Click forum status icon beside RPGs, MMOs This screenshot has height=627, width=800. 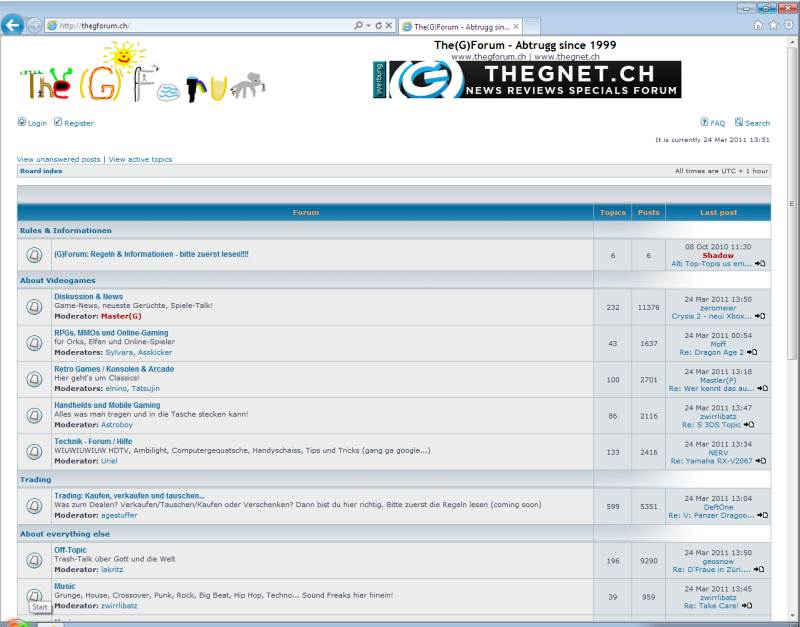[34, 343]
